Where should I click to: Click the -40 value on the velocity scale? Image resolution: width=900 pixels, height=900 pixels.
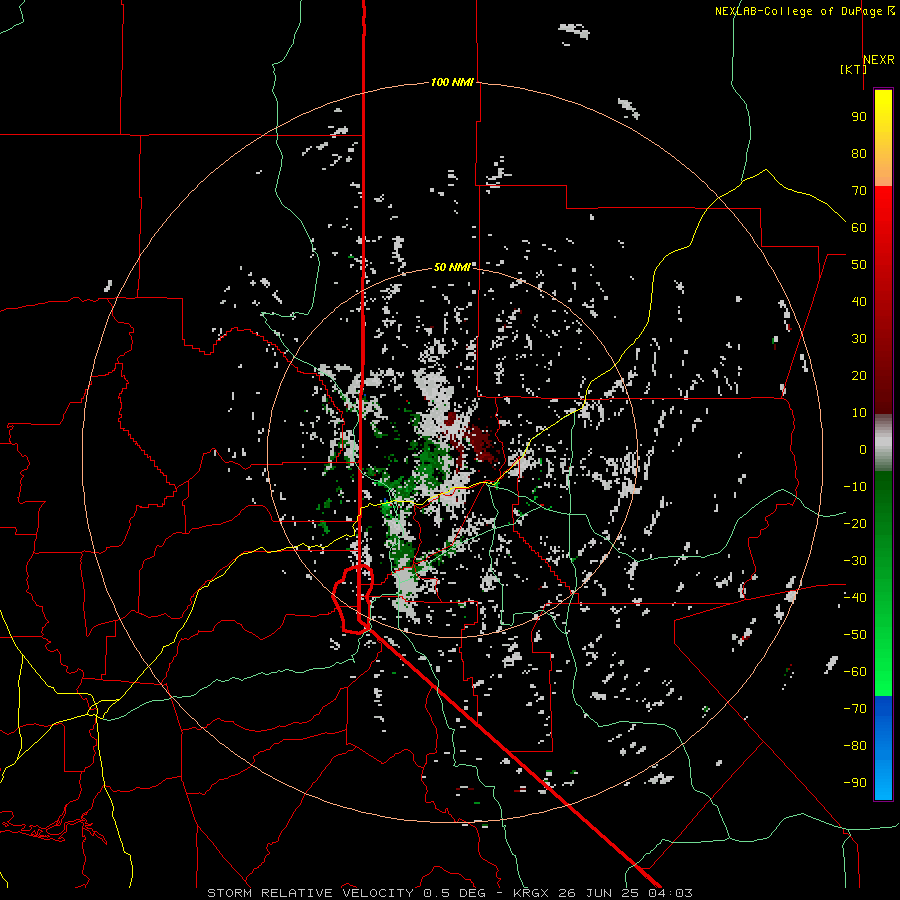click(855, 598)
